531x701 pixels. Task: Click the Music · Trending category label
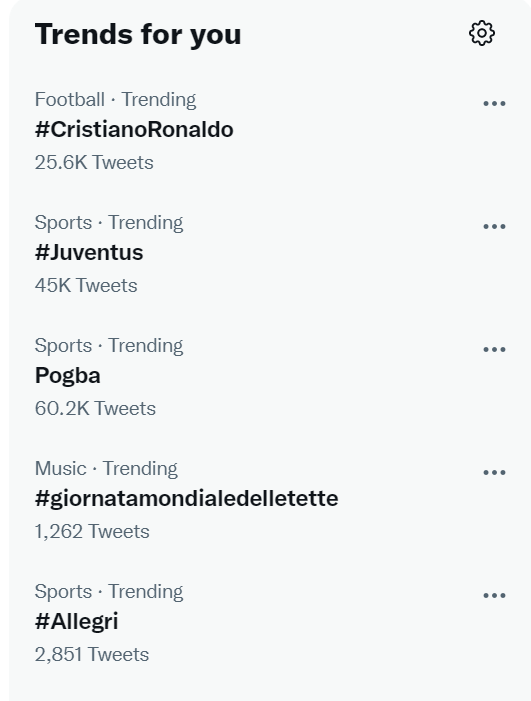pyautogui.click(x=106, y=469)
